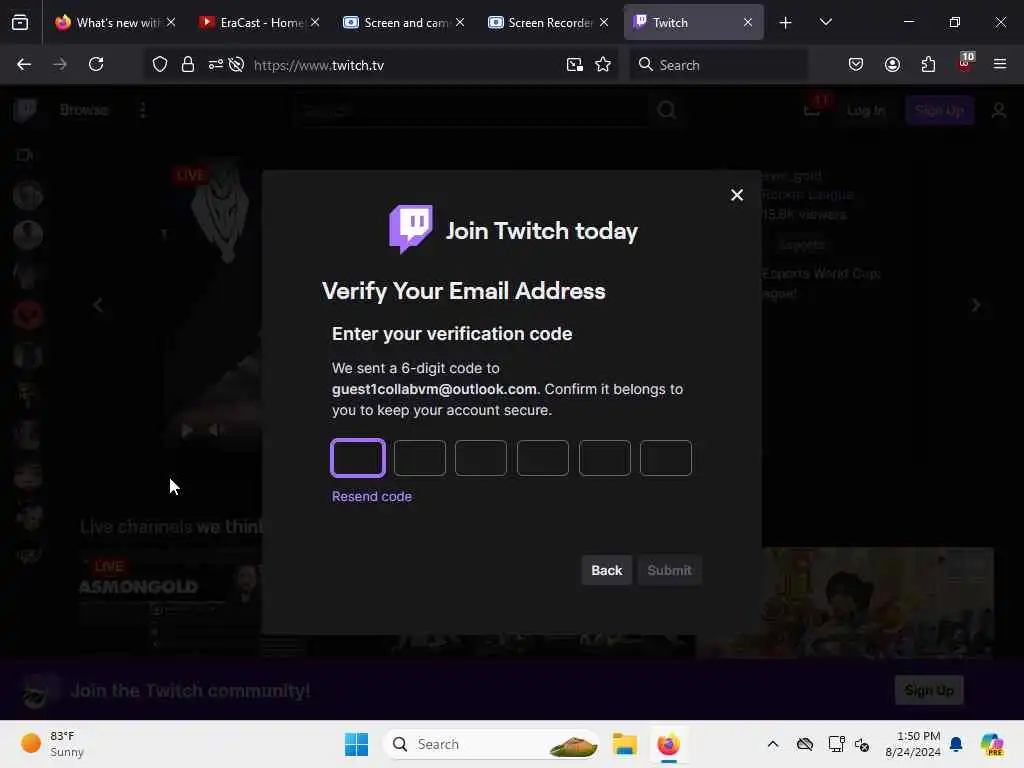The height and width of the screenshot is (768, 1024).
Task: Show next carousel stream with right arrow
Action: (x=976, y=305)
